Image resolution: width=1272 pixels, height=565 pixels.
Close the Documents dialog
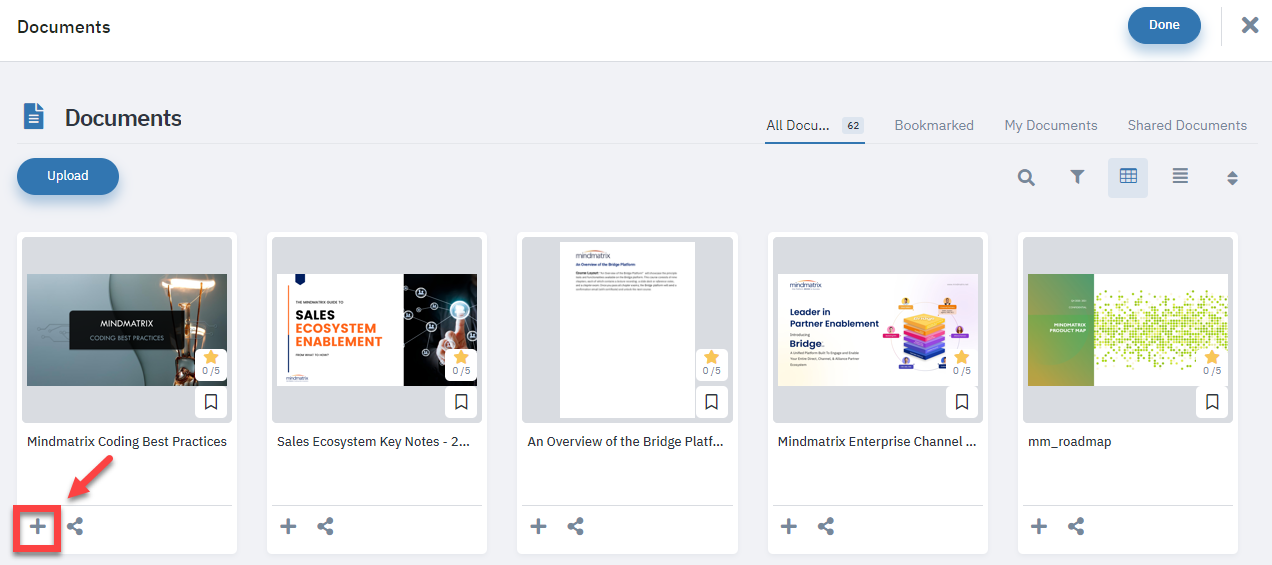[1250, 25]
